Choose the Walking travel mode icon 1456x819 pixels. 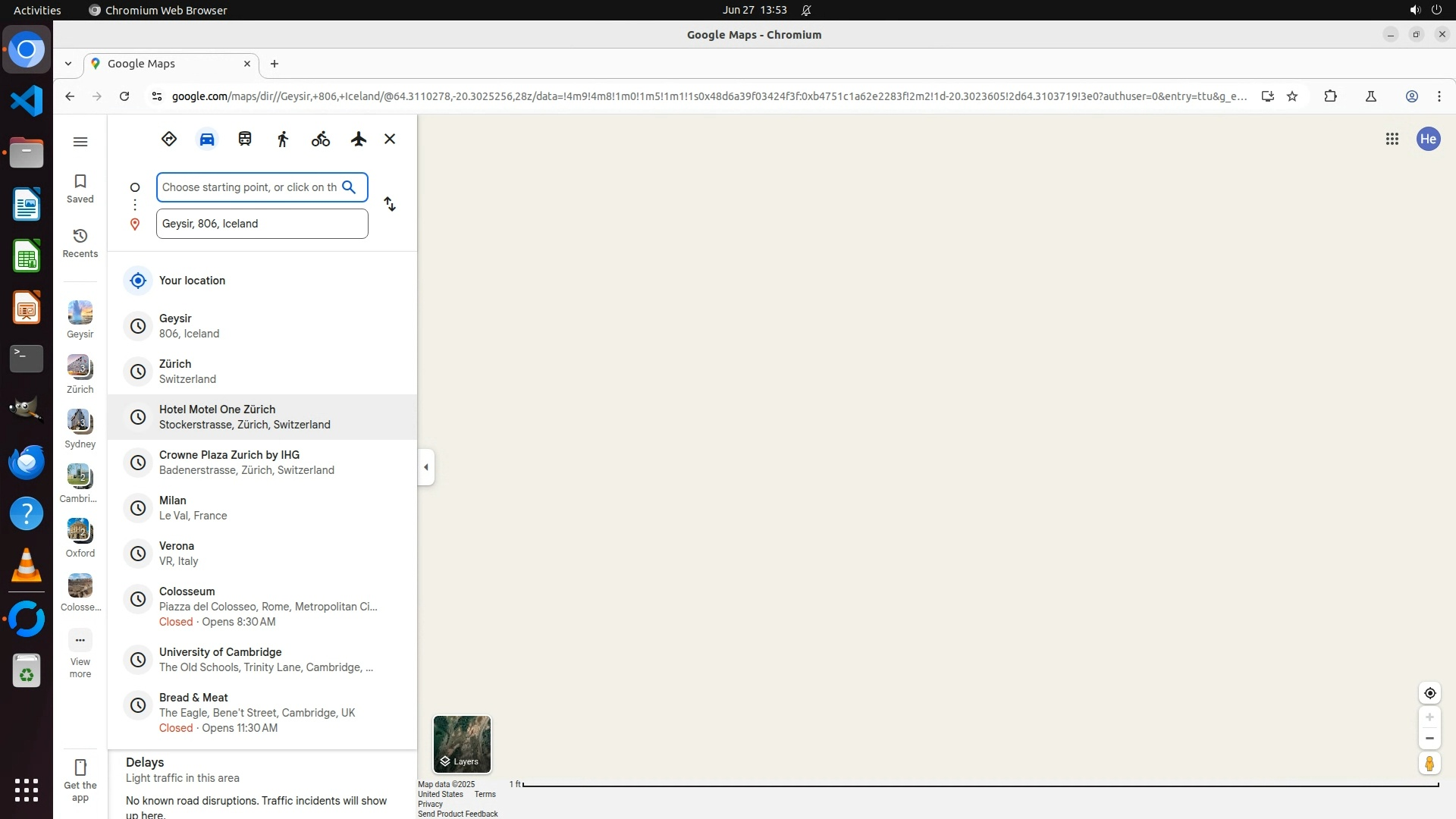pyautogui.click(x=283, y=140)
